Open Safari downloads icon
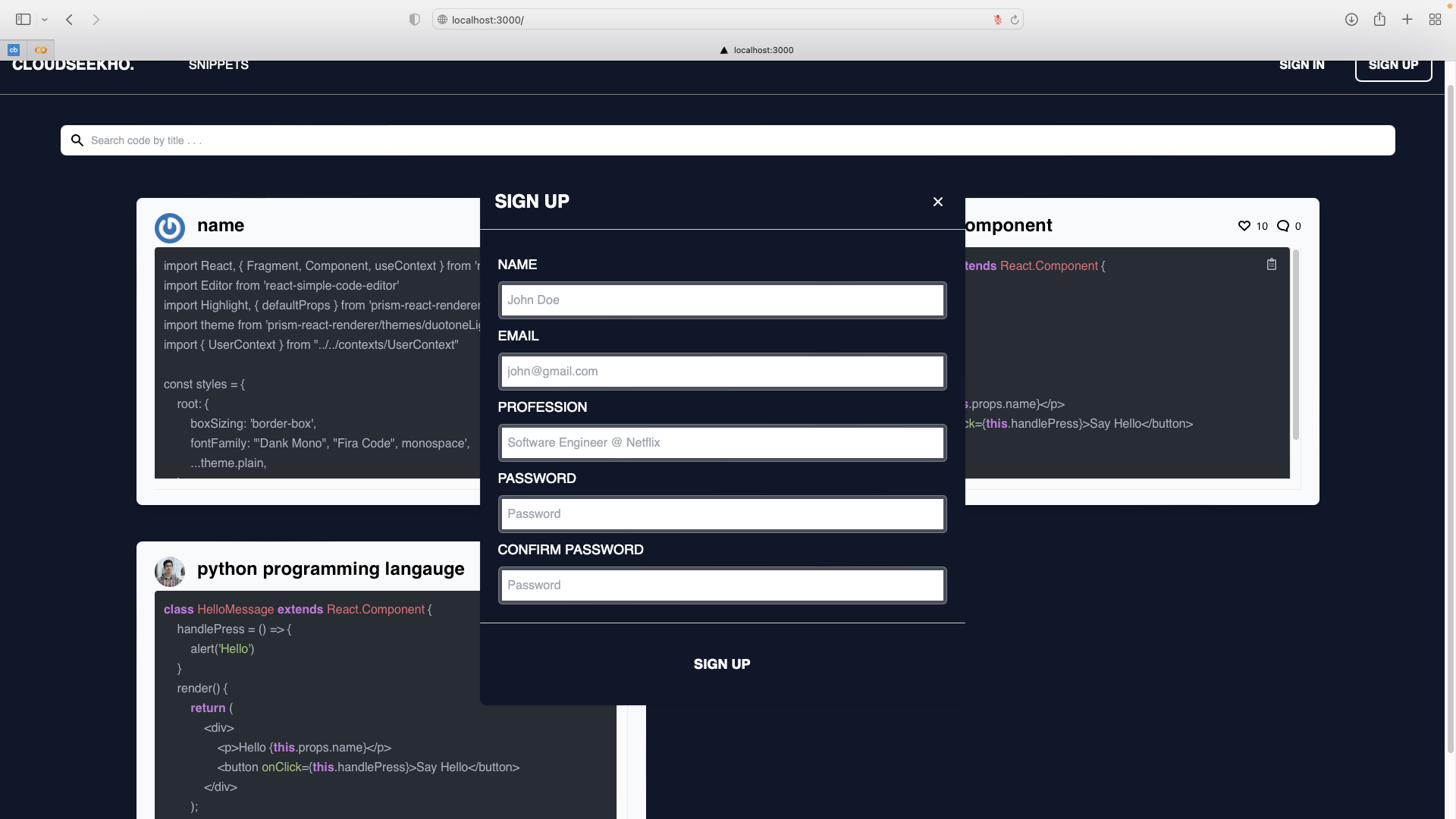 [x=1351, y=20]
